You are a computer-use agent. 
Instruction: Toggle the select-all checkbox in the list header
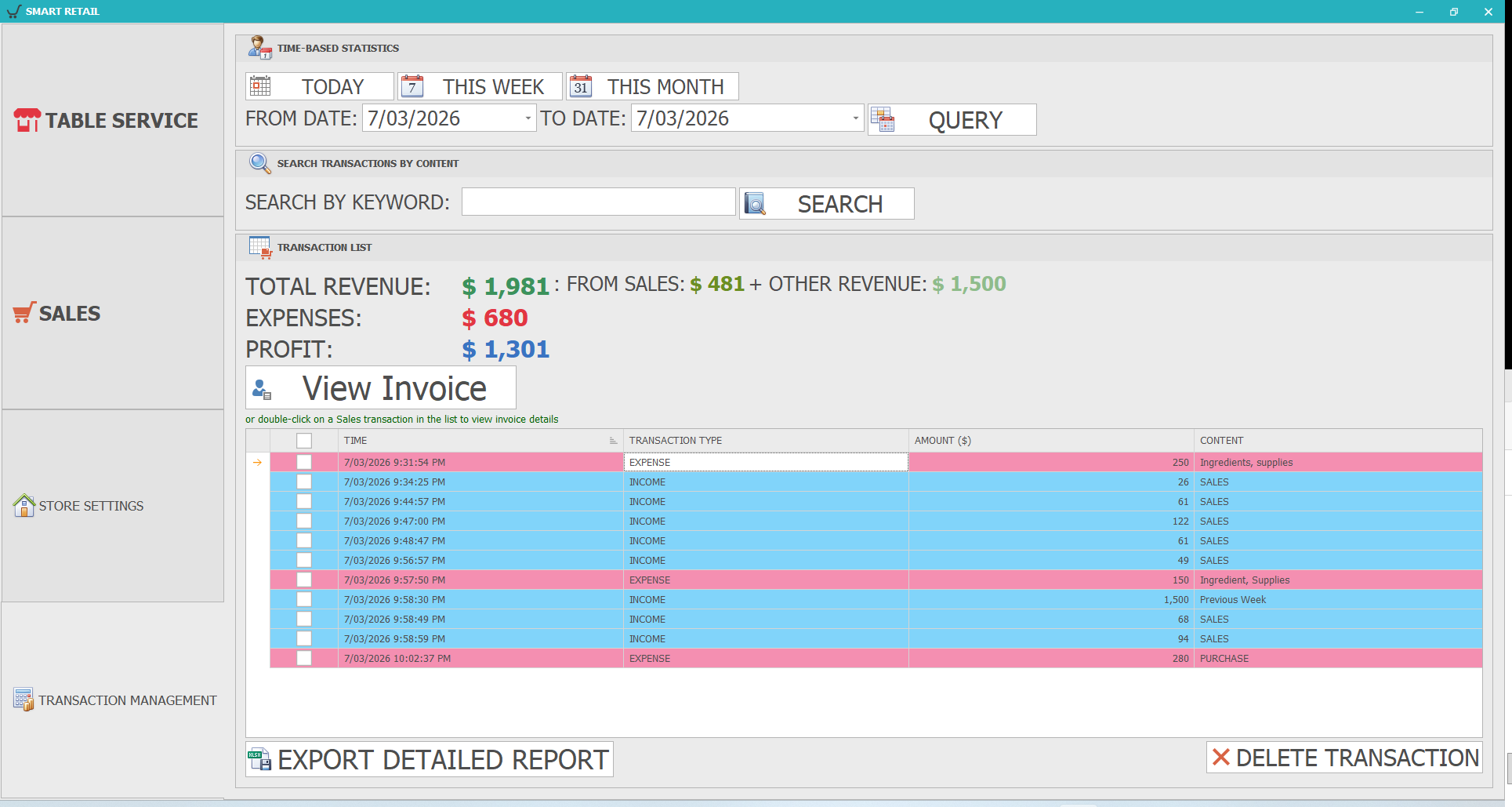pyautogui.click(x=304, y=440)
